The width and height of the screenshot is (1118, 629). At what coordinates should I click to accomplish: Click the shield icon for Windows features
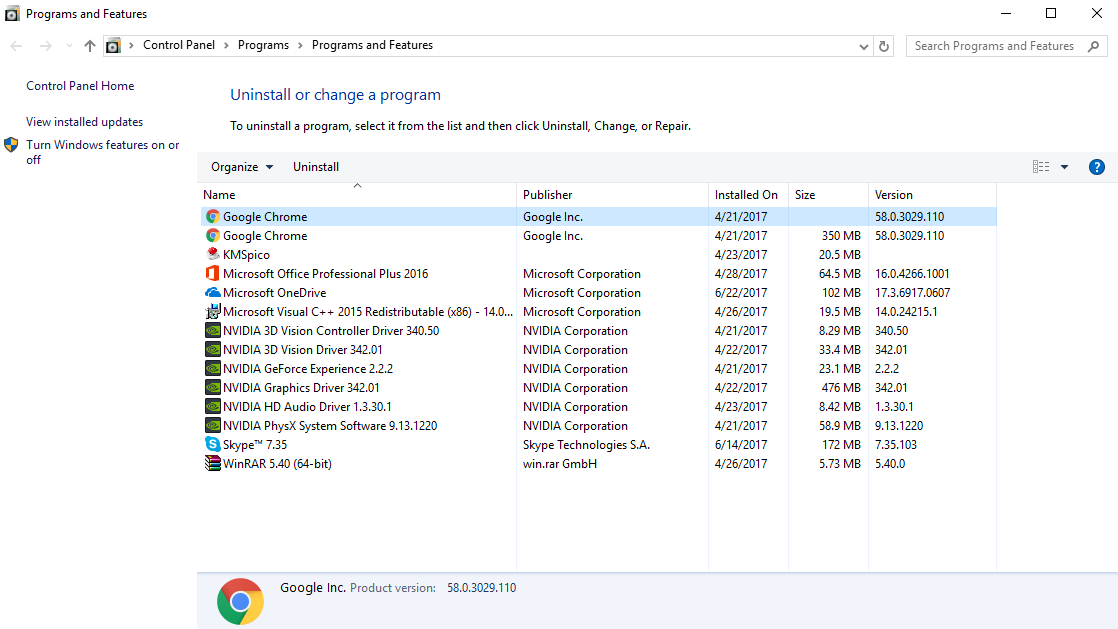point(11,145)
